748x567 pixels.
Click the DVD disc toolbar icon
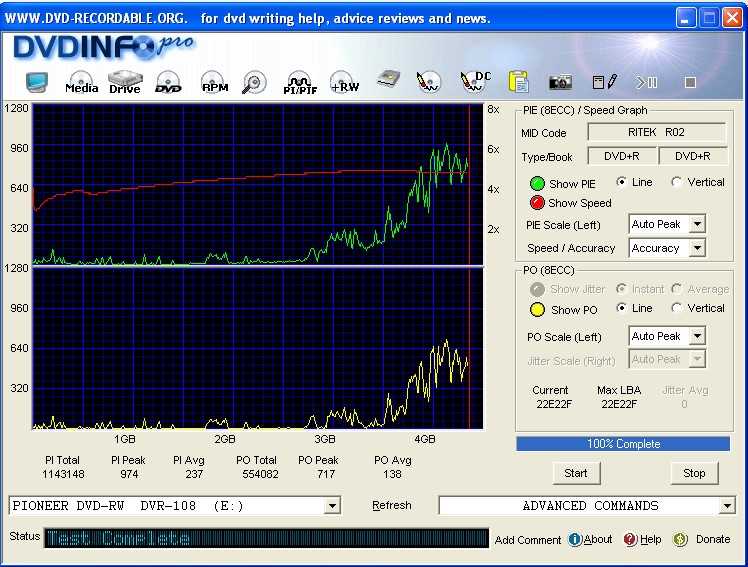(168, 83)
